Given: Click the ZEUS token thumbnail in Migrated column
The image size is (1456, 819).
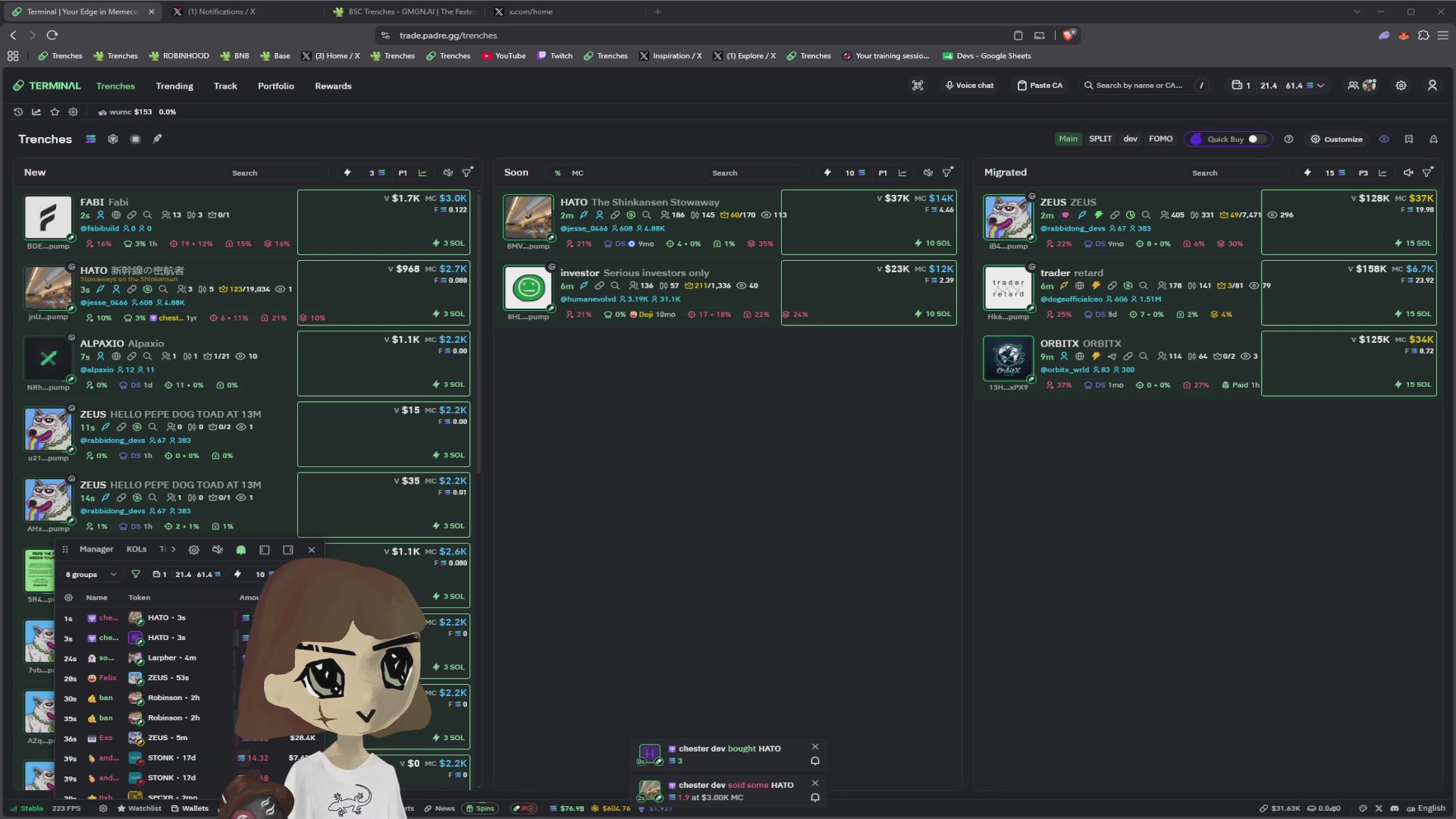Looking at the screenshot, I should point(1008,218).
